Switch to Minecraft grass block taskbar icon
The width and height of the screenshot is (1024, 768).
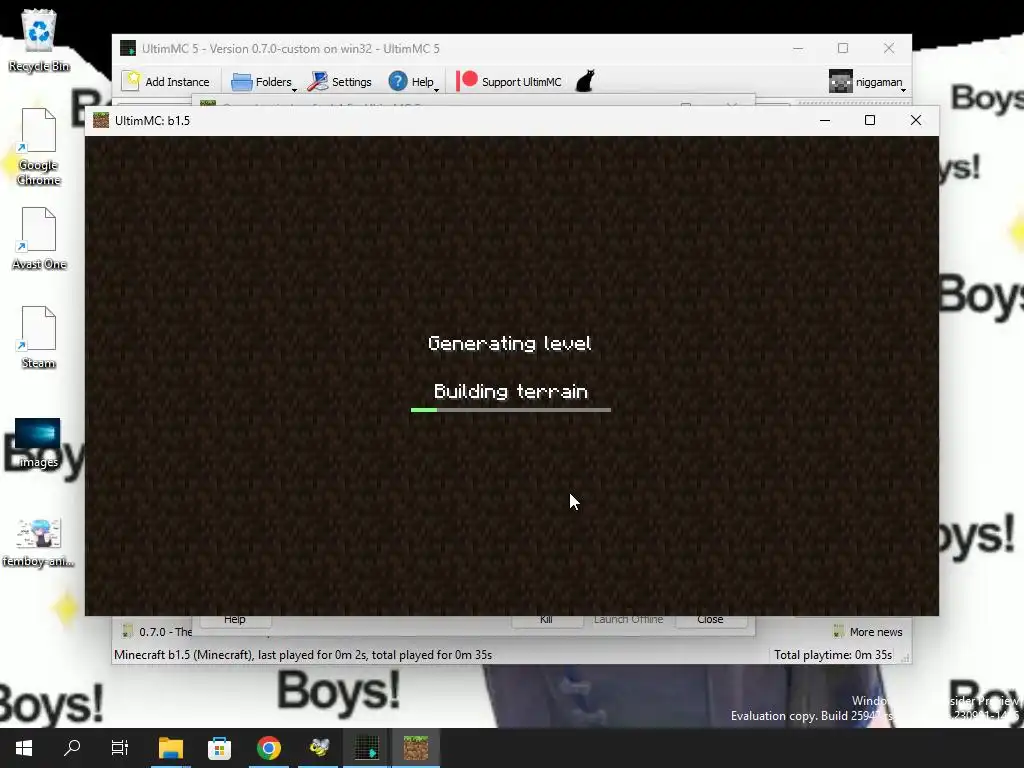tap(416, 748)
